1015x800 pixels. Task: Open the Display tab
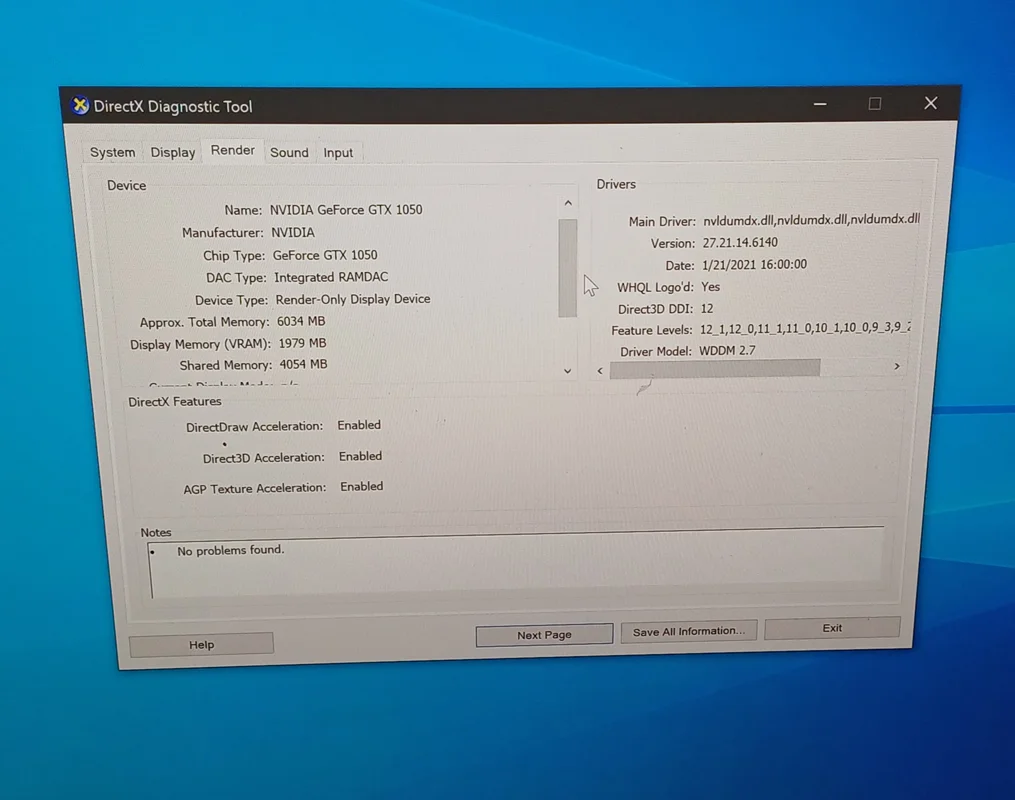(173, 152)
